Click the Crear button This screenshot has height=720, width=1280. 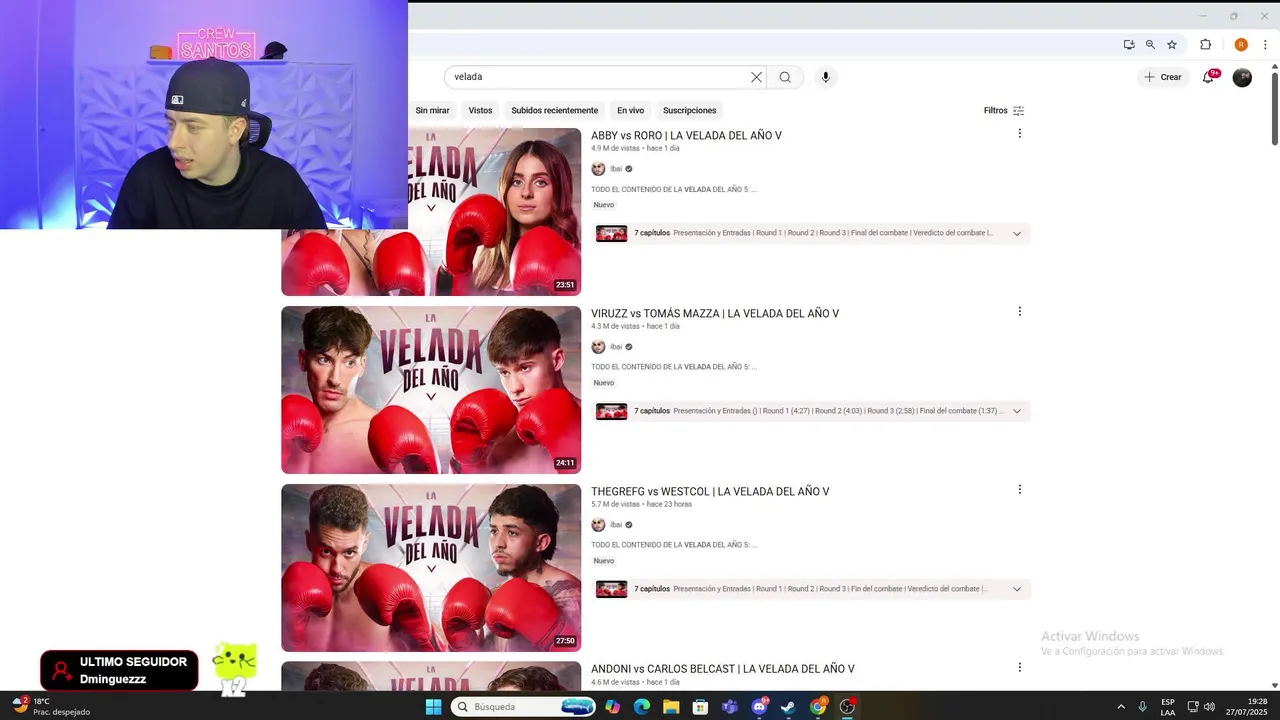click(x=1163, y=77)
